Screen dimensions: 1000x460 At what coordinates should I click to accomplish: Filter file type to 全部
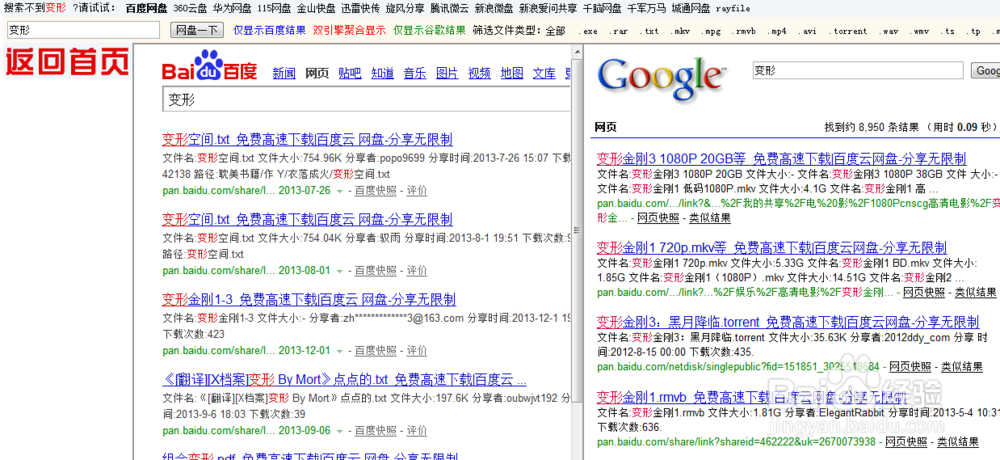[555, 31]
